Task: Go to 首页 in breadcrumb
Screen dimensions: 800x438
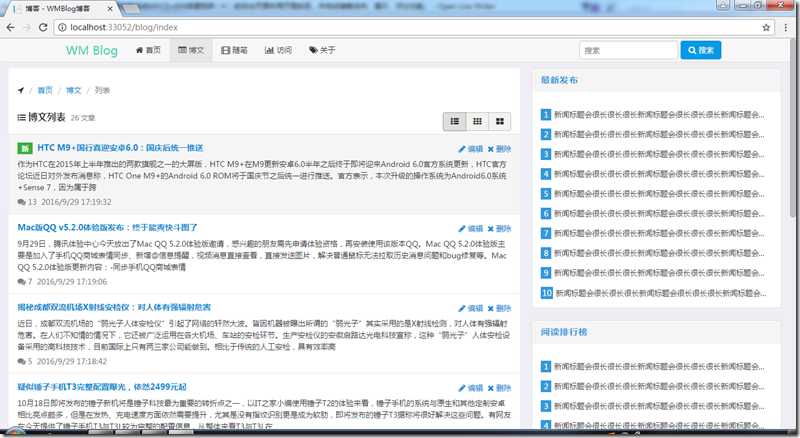Action: pyautogui.click(x=45, y=90)
